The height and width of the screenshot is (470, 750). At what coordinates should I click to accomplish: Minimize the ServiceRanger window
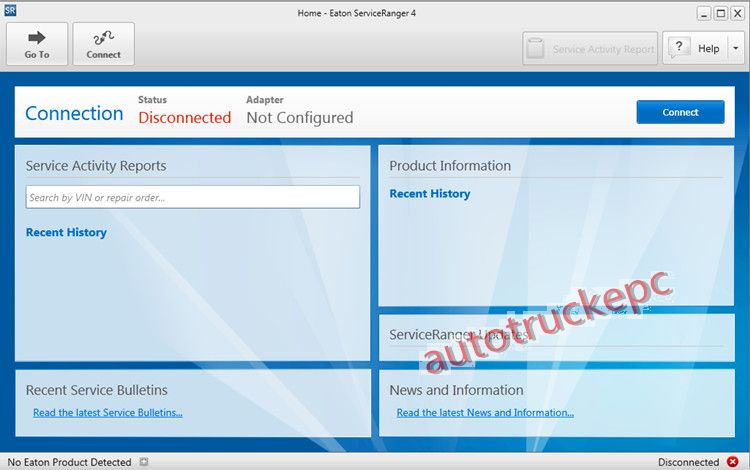[704, 13]
